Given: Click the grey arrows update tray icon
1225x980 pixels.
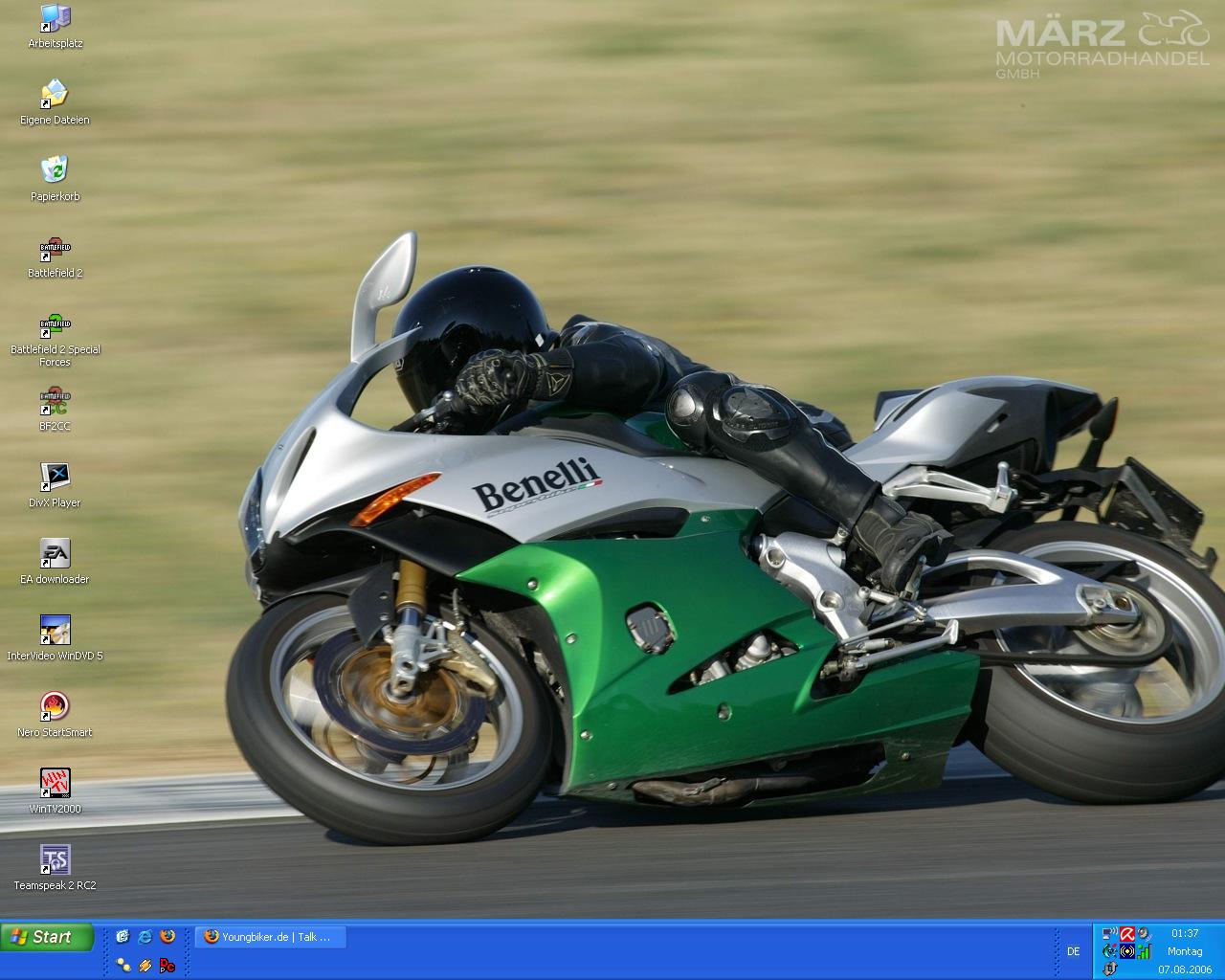Looking at the screenshot, I should [x=1109, y=969].
